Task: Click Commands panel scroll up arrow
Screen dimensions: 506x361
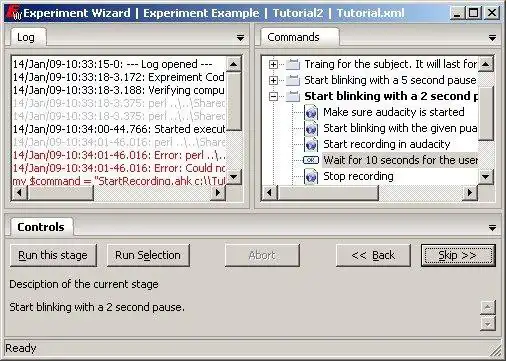Action: pos(486,64)
